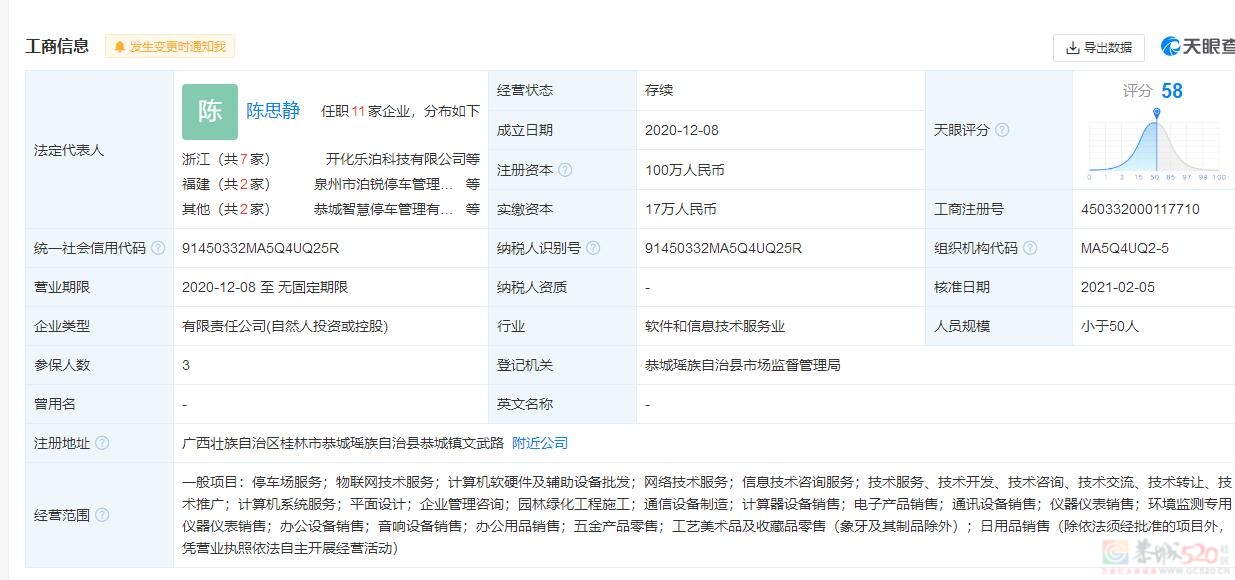Click the score distribution chart
Image resolution: width=1235 pixels, height=580 pixels.
(1157, 145)
